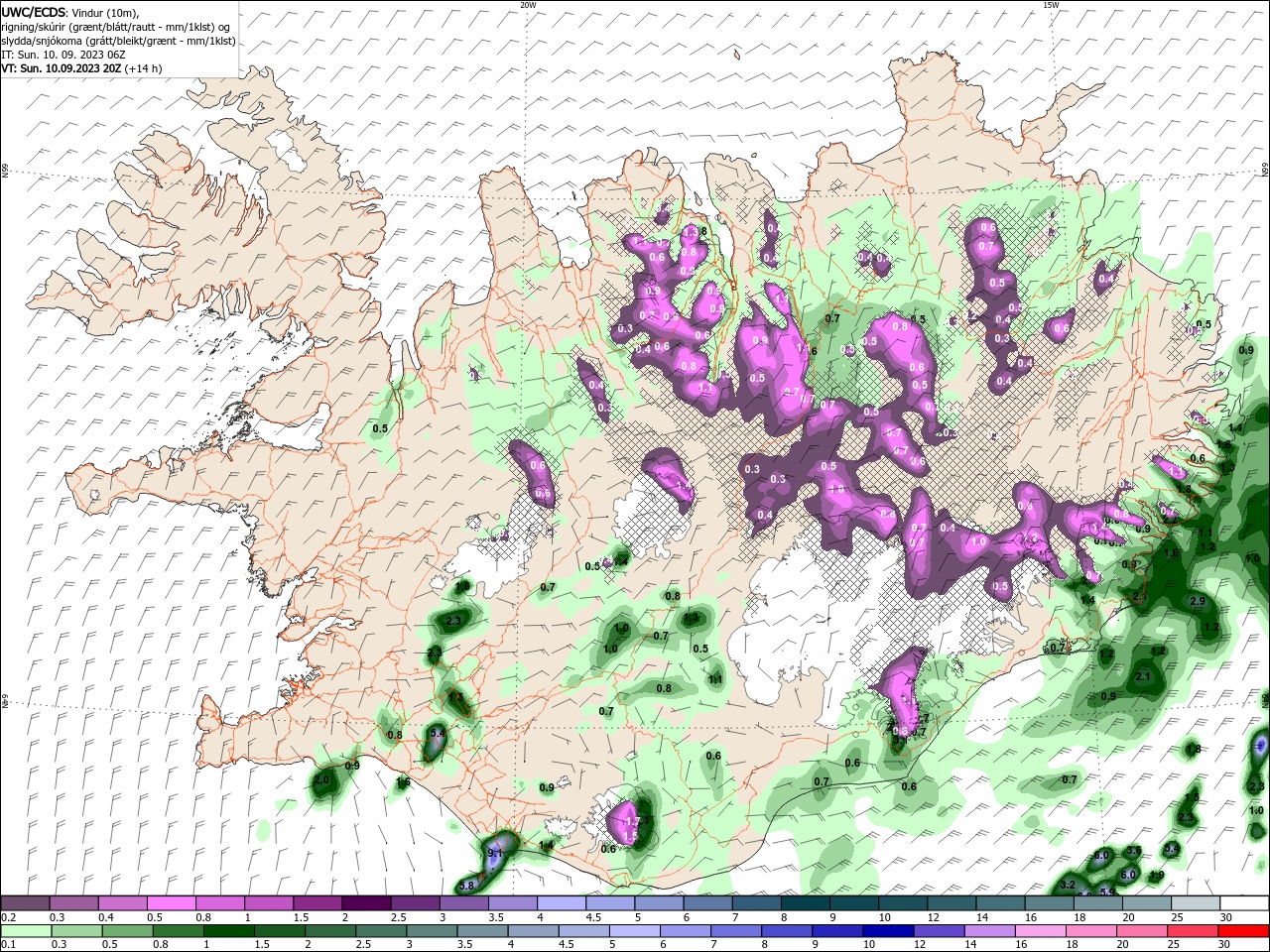Click the deep blue rain swatch from 10 to 12
1270x952 pixels.
(x=888, y=931)
